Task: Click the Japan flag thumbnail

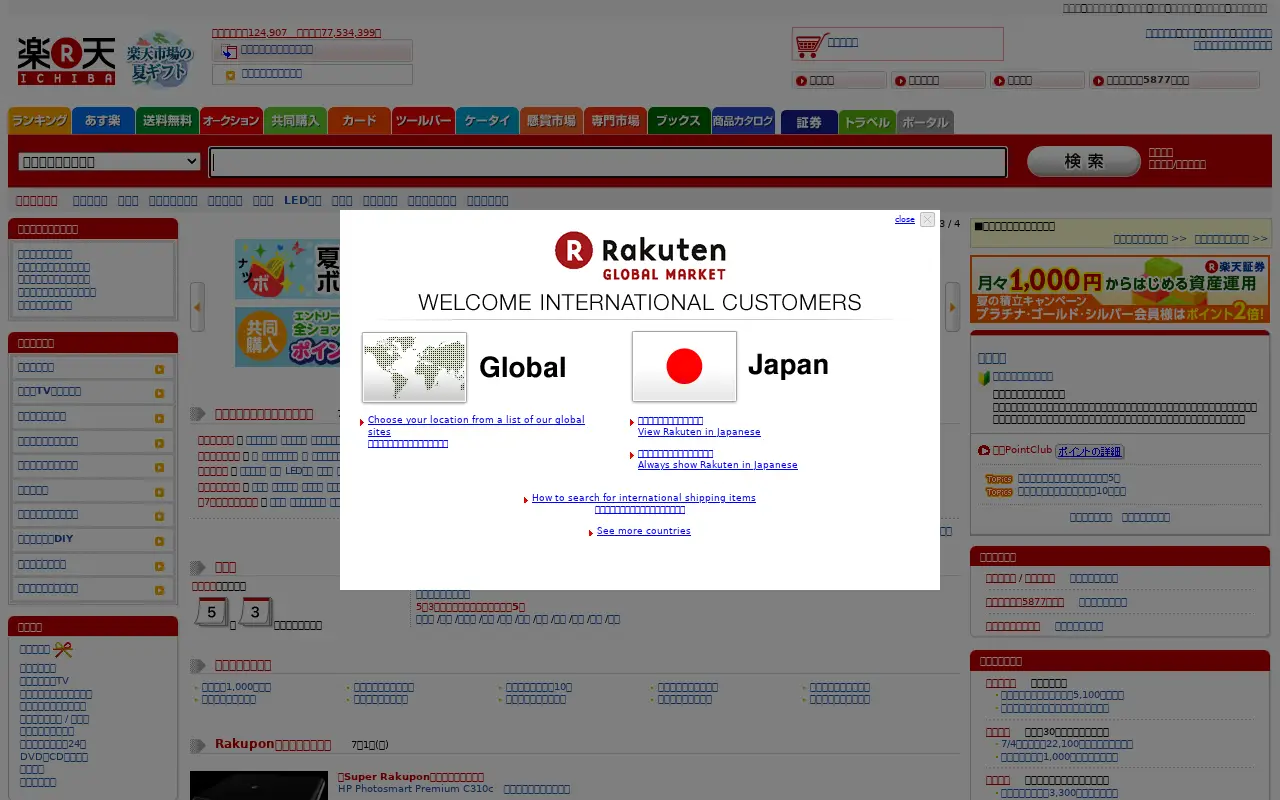Action: (684, 367)
